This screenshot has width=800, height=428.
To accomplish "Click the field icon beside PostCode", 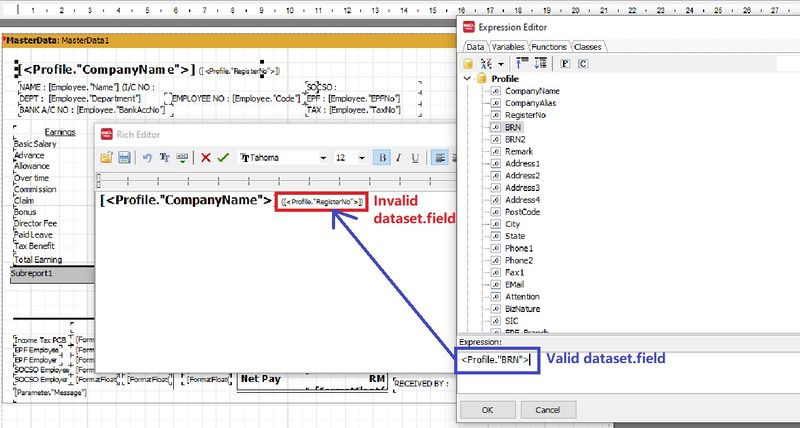I will [x=495, y=212].
